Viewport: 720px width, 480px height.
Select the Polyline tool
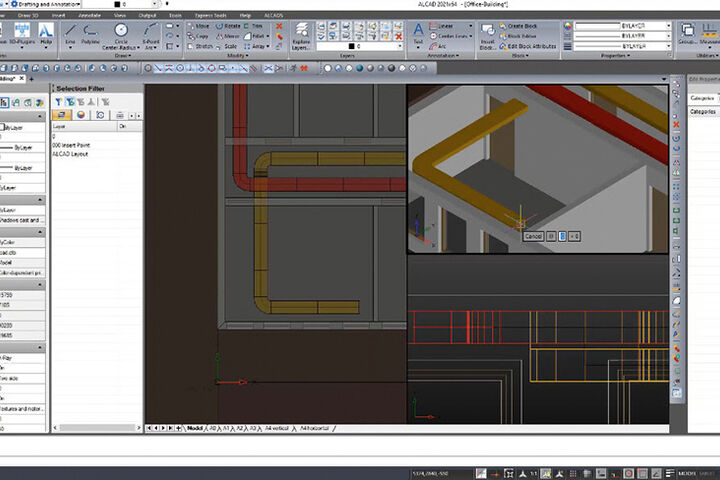90,35
